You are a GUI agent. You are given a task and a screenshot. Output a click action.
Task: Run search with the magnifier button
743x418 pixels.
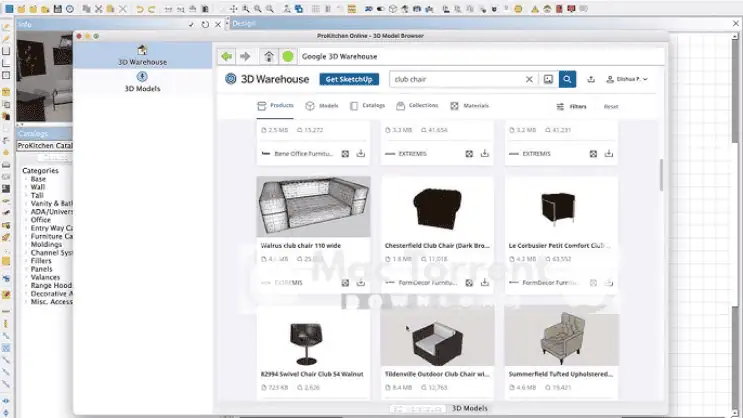567,79
